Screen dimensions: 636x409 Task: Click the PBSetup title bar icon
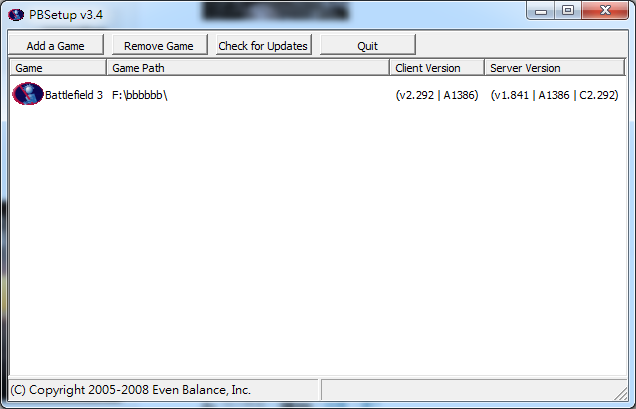tap(16, 15)
